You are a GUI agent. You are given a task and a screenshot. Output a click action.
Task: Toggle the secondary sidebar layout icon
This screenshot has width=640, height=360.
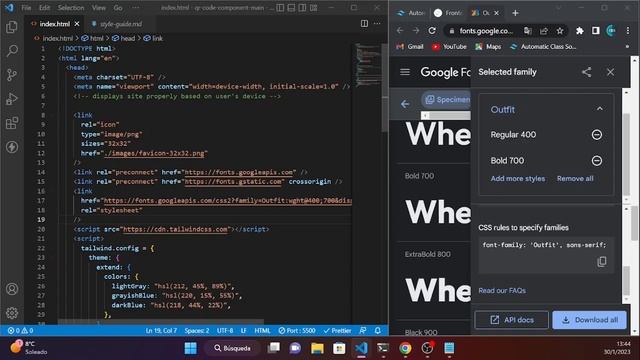coord(302,8)
